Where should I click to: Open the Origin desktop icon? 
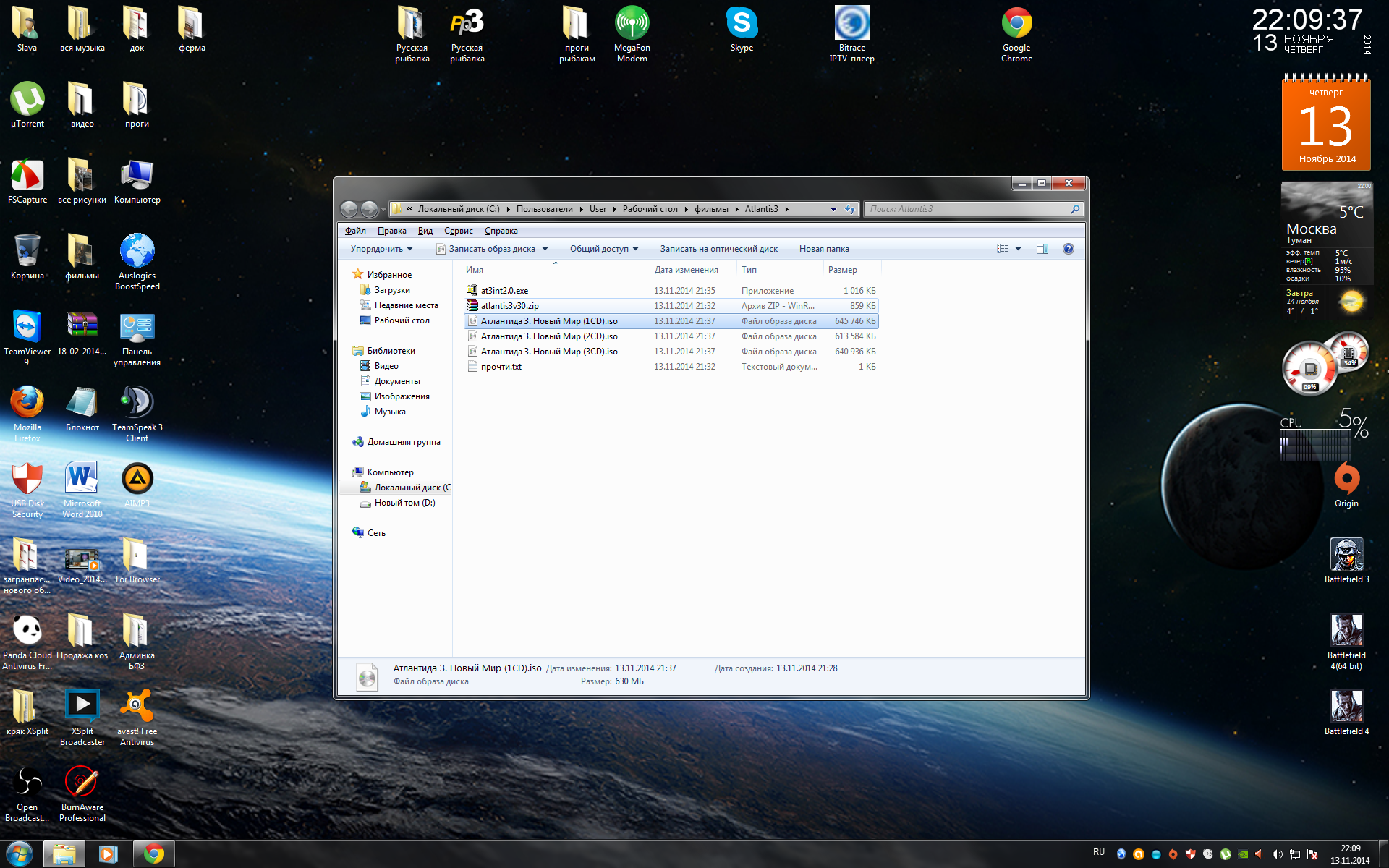pyautogui.click(x=1346, y=485)
